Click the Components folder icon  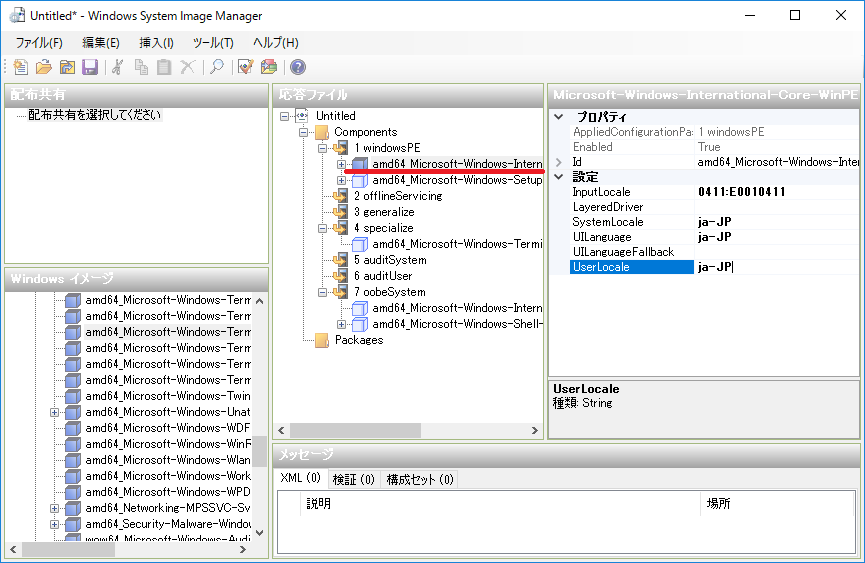point(322,132)
